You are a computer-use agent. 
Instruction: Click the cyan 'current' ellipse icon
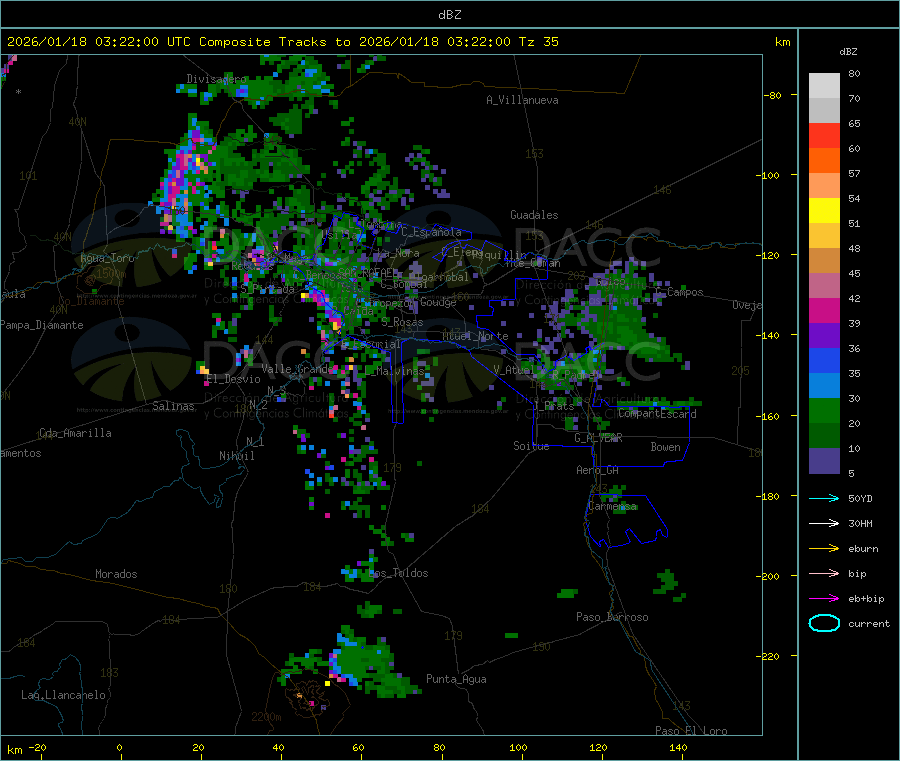click(x=824, y=623)
